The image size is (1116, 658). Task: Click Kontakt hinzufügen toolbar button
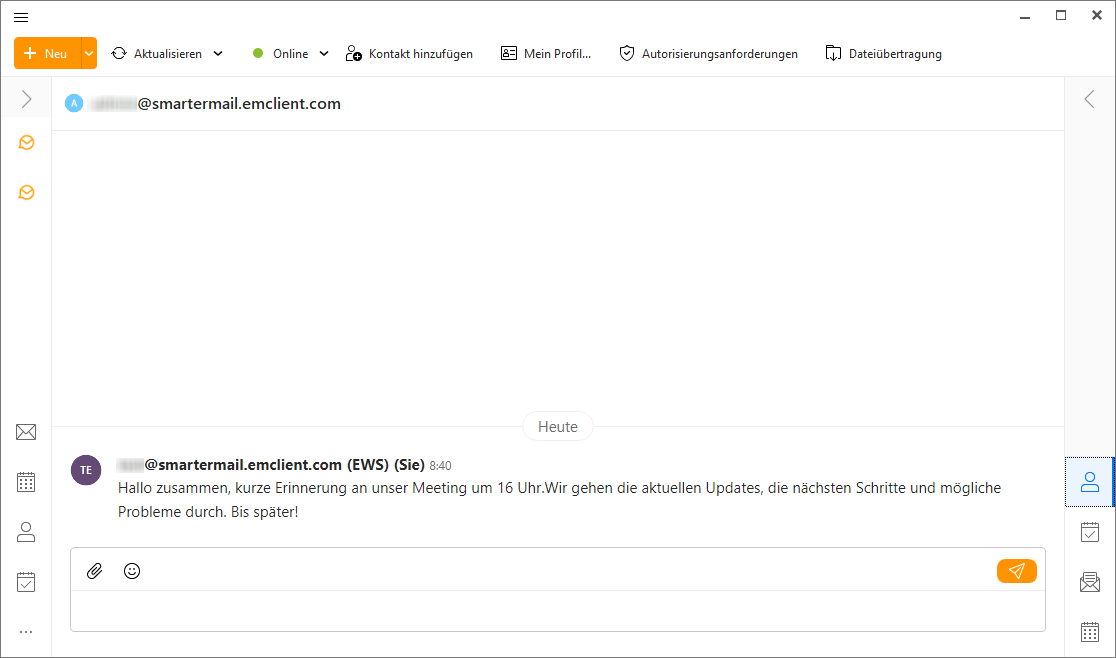409,54
